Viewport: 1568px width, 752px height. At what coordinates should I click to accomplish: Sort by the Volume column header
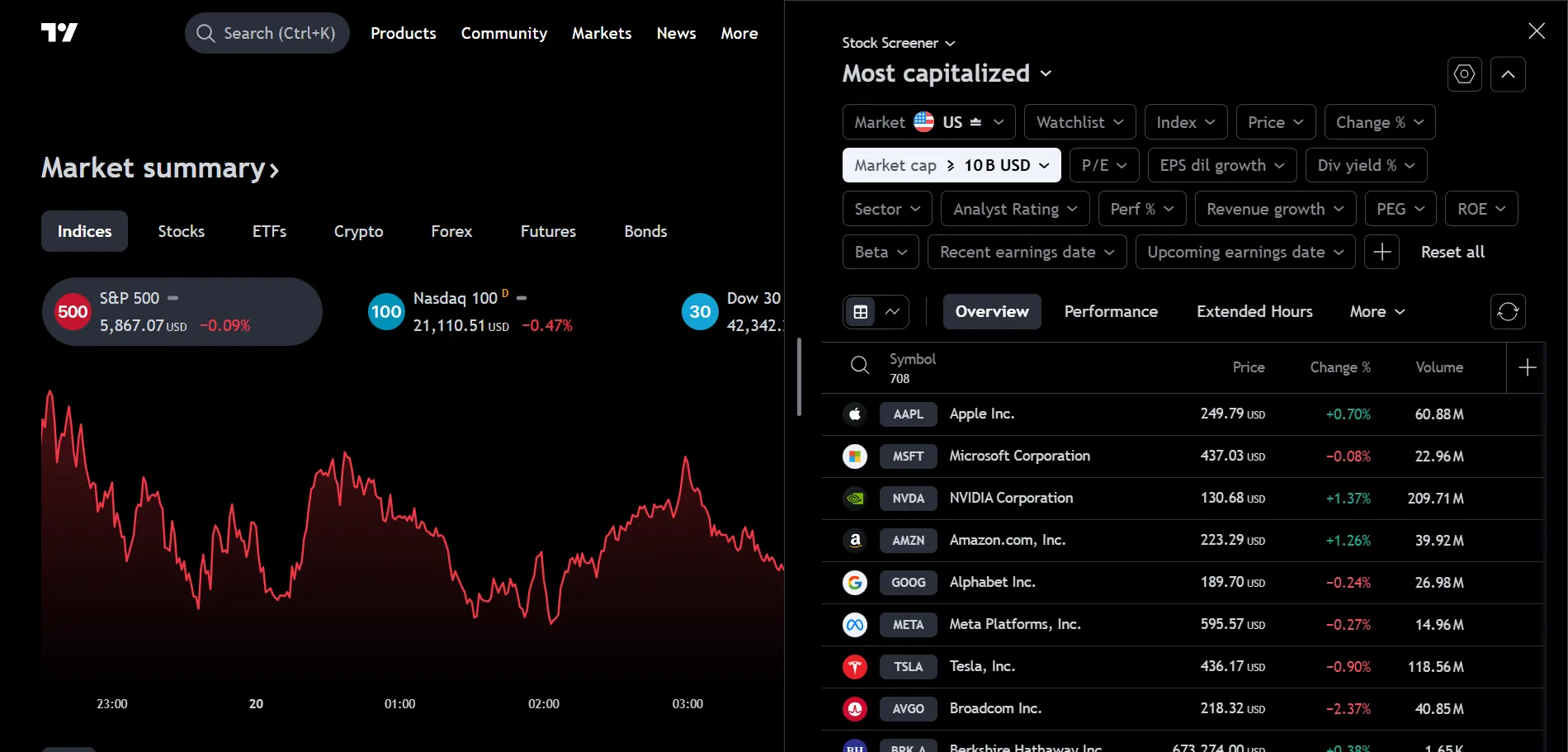(x=1439, y=367)
